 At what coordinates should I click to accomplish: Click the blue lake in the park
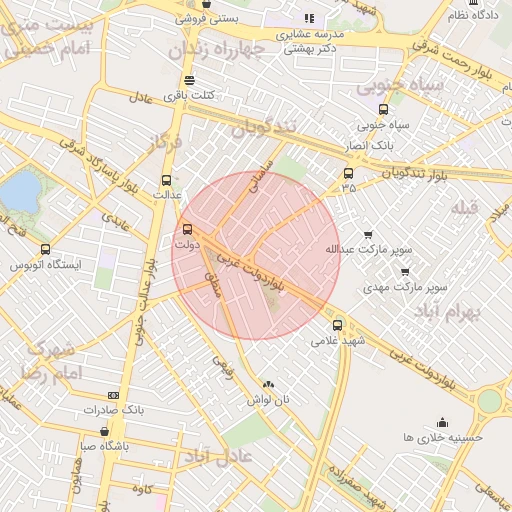pos(21,193)
